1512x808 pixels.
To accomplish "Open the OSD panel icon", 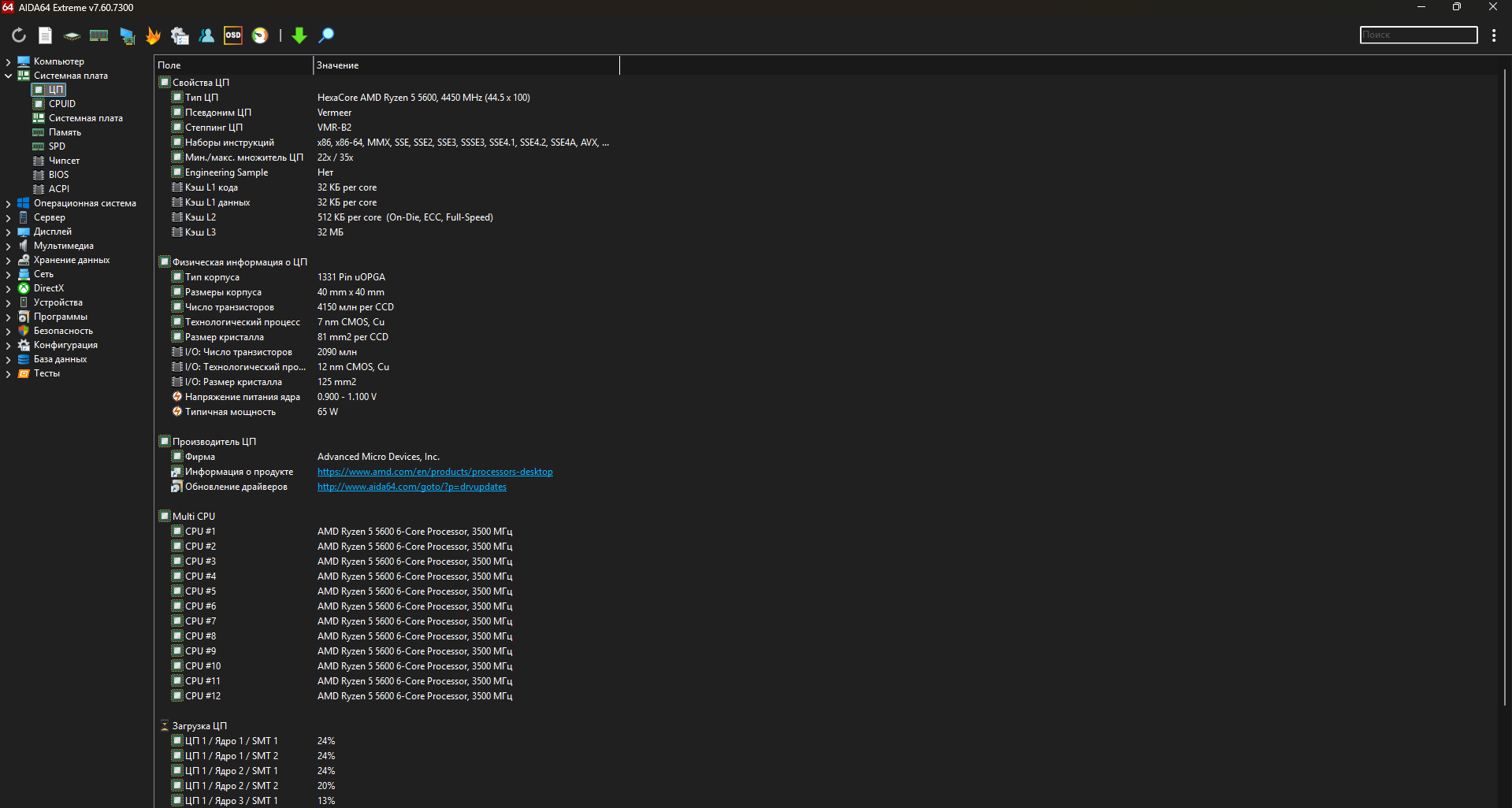I will pyautogui.click(x=233, y=35).
